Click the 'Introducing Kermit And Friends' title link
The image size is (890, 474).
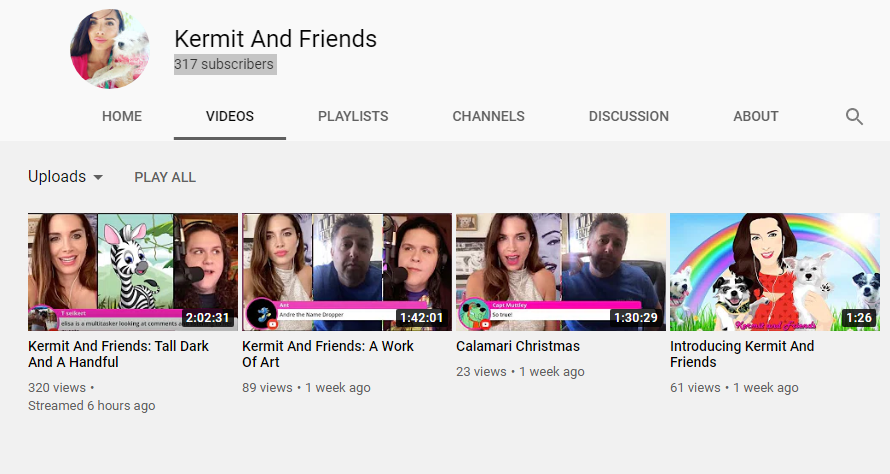pos(742,354)
